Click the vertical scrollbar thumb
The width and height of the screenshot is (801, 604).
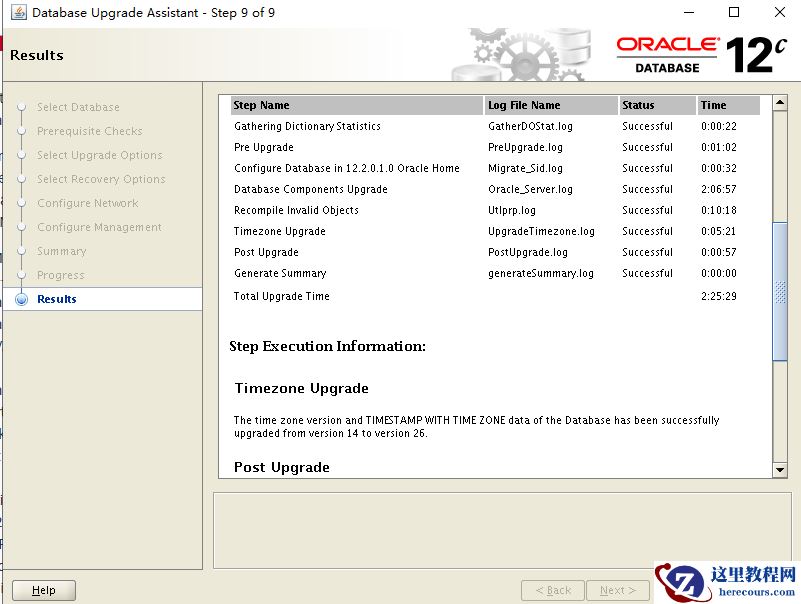[780, 291]
